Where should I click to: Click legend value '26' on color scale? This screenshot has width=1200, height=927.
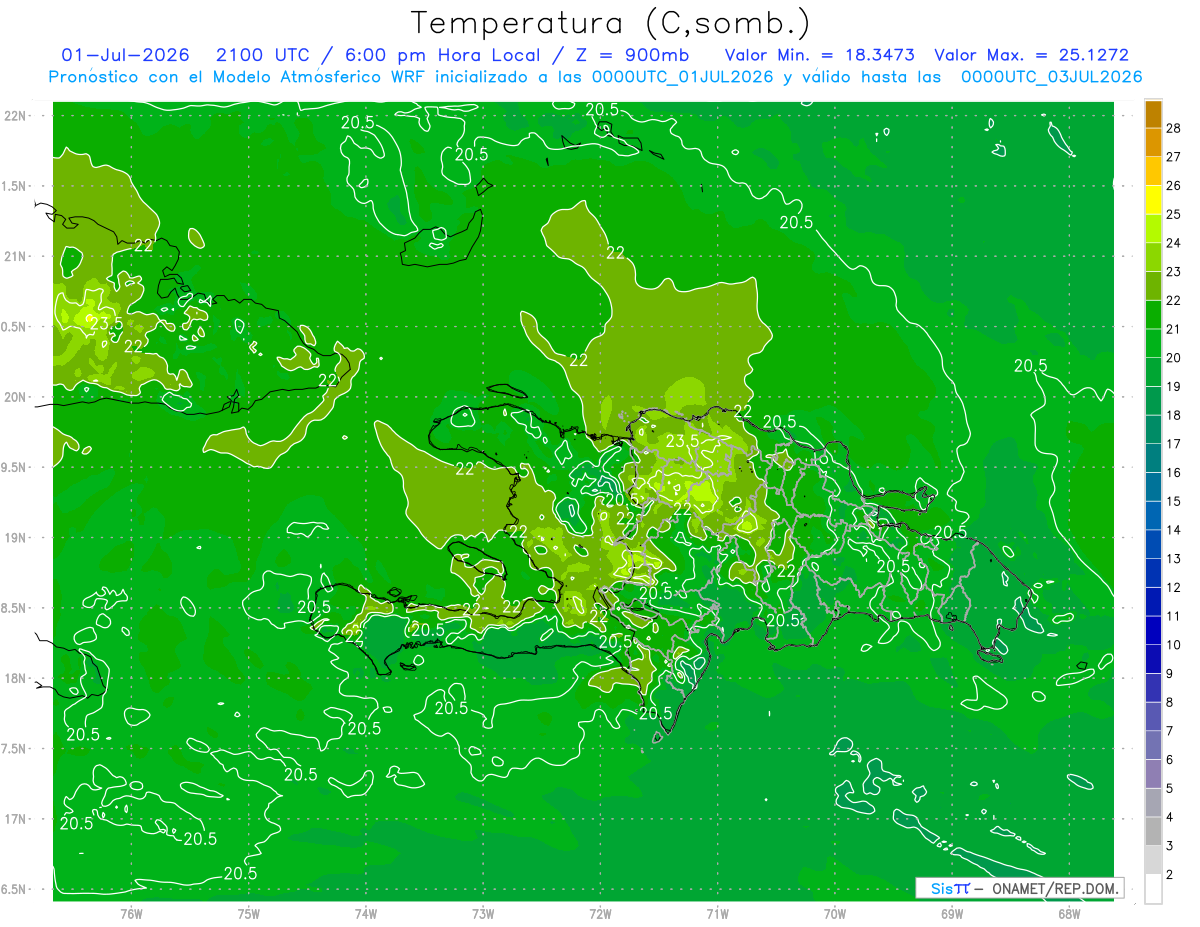[x=1174, y=185]
